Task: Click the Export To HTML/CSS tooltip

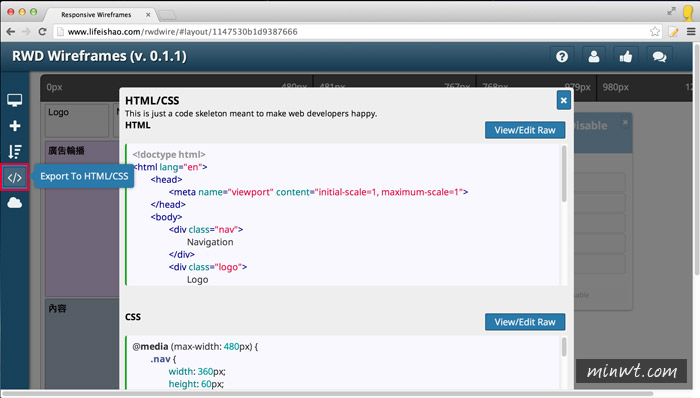Action: (x=84, y=176)
